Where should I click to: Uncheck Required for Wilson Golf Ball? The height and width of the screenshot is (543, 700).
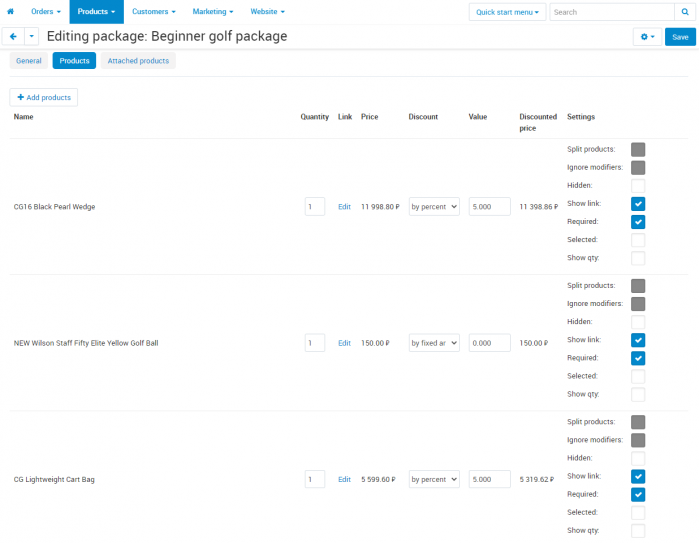(x=638, y=358)
